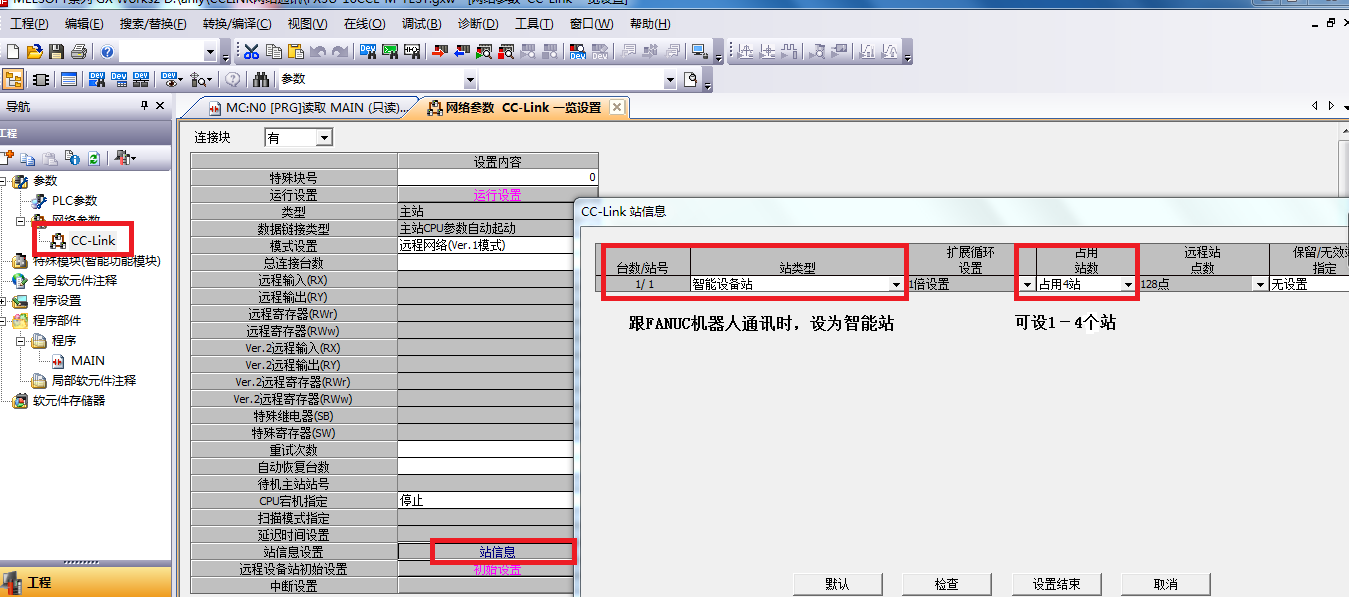
Task: Open the 在线(O) menu
Action: click(x=365, y=24)
